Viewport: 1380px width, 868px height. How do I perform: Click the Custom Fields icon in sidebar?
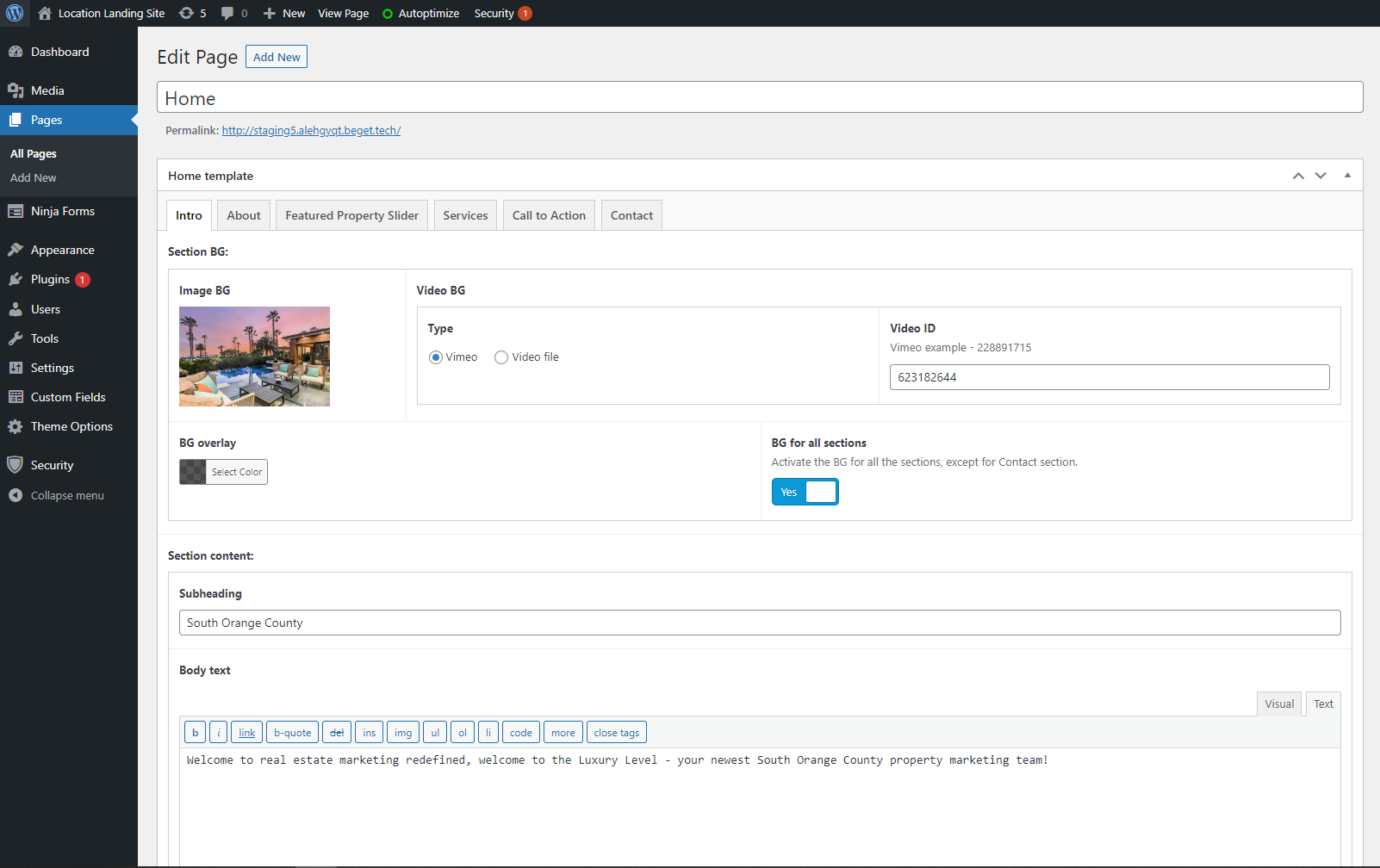(16, 397)
